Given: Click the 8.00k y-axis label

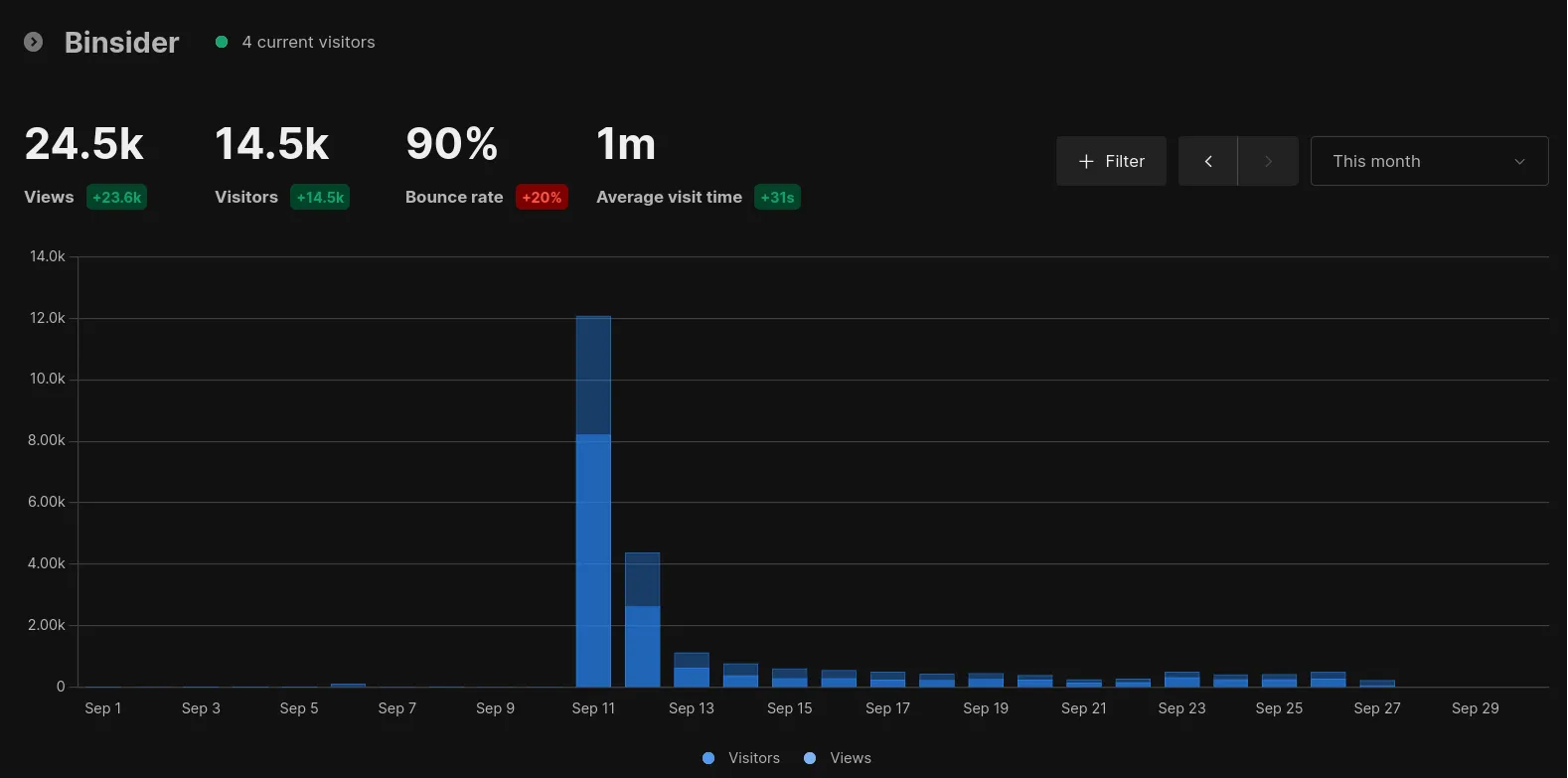Looking at the screenshot, I should tap(47, 440).
